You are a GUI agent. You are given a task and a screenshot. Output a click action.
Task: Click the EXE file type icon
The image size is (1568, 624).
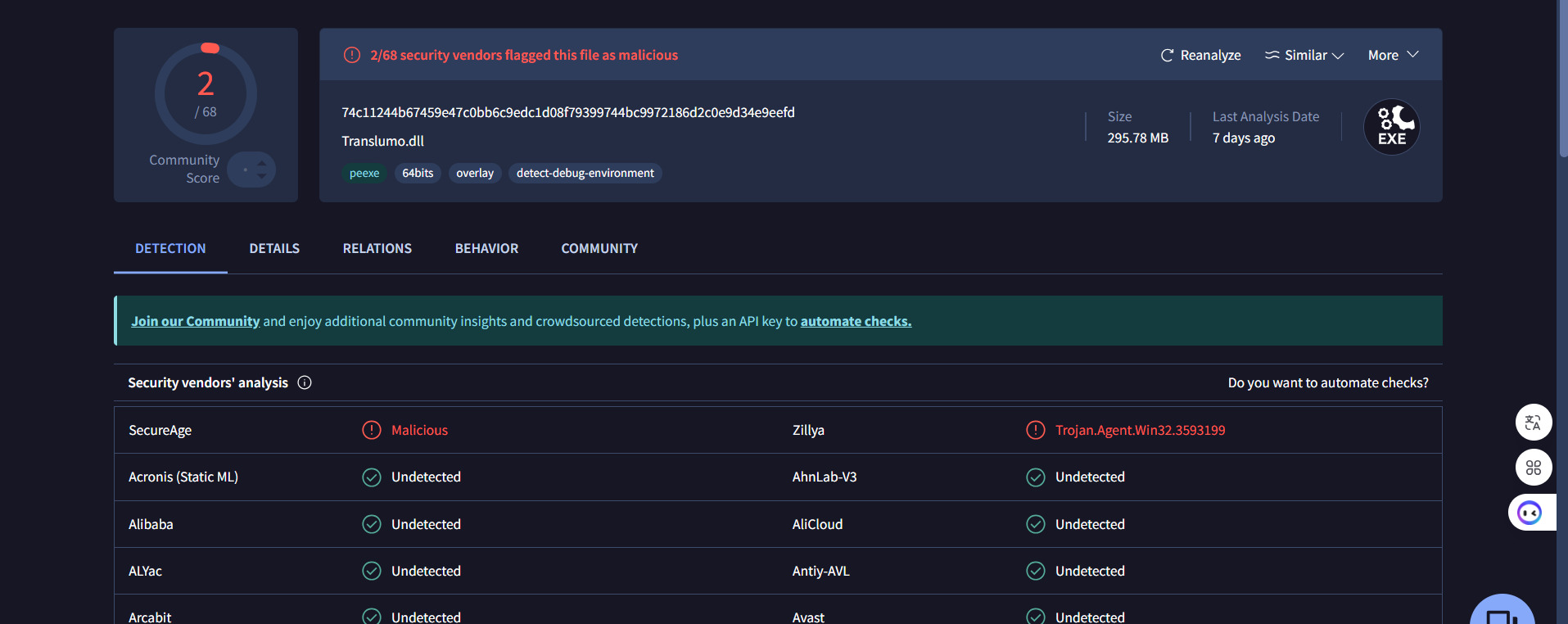click(1391, 128)
